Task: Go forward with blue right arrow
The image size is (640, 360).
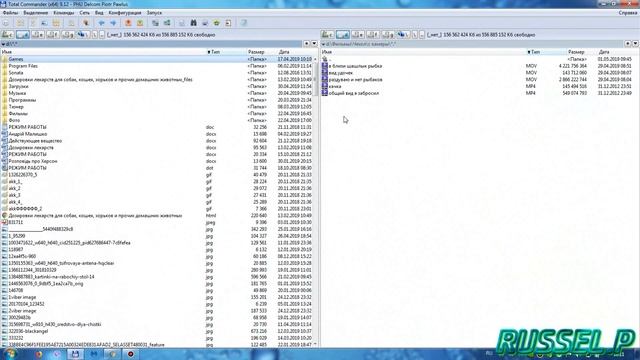Action: 113,23
